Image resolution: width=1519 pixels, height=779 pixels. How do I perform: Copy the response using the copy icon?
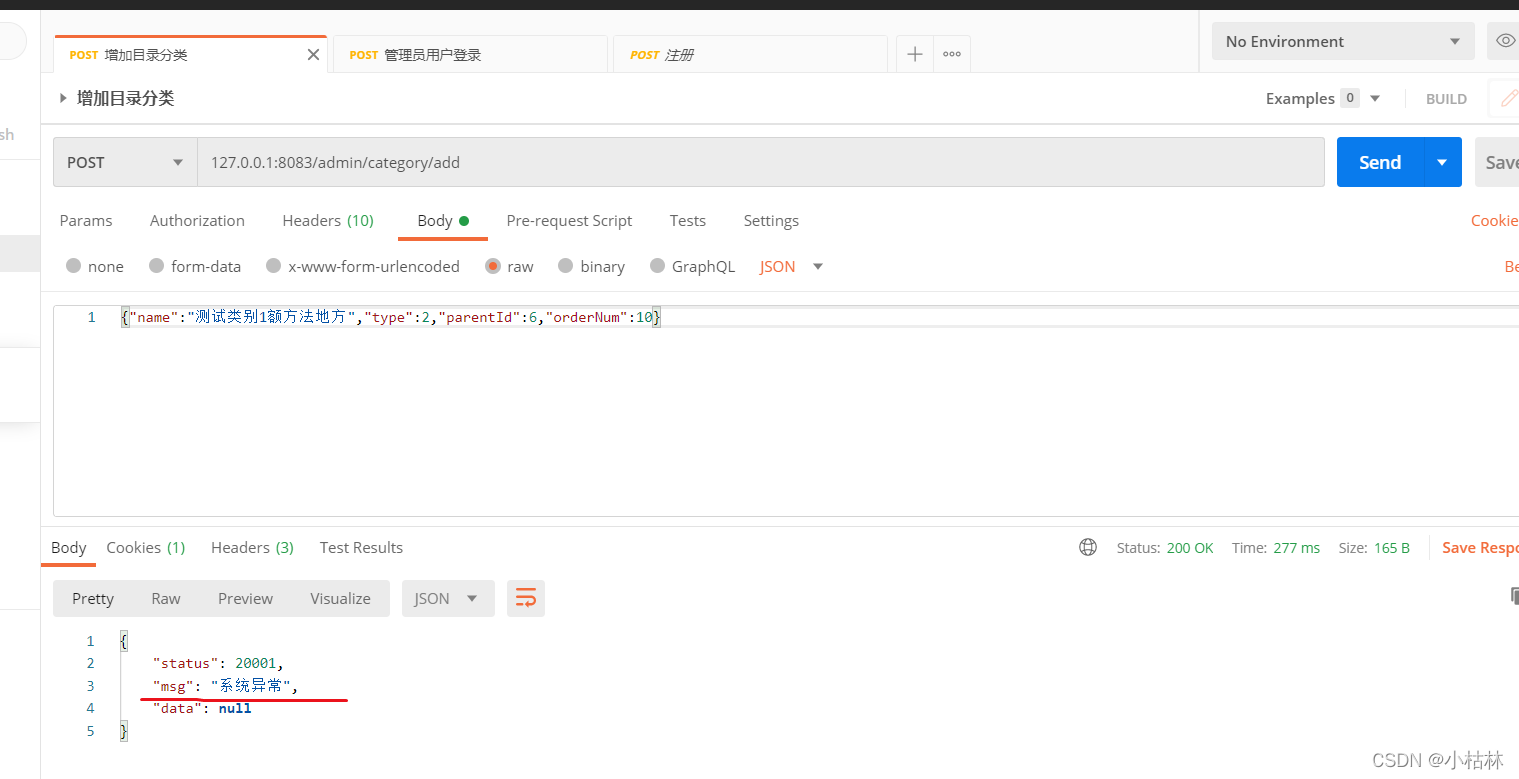[x=1513, y=595]
